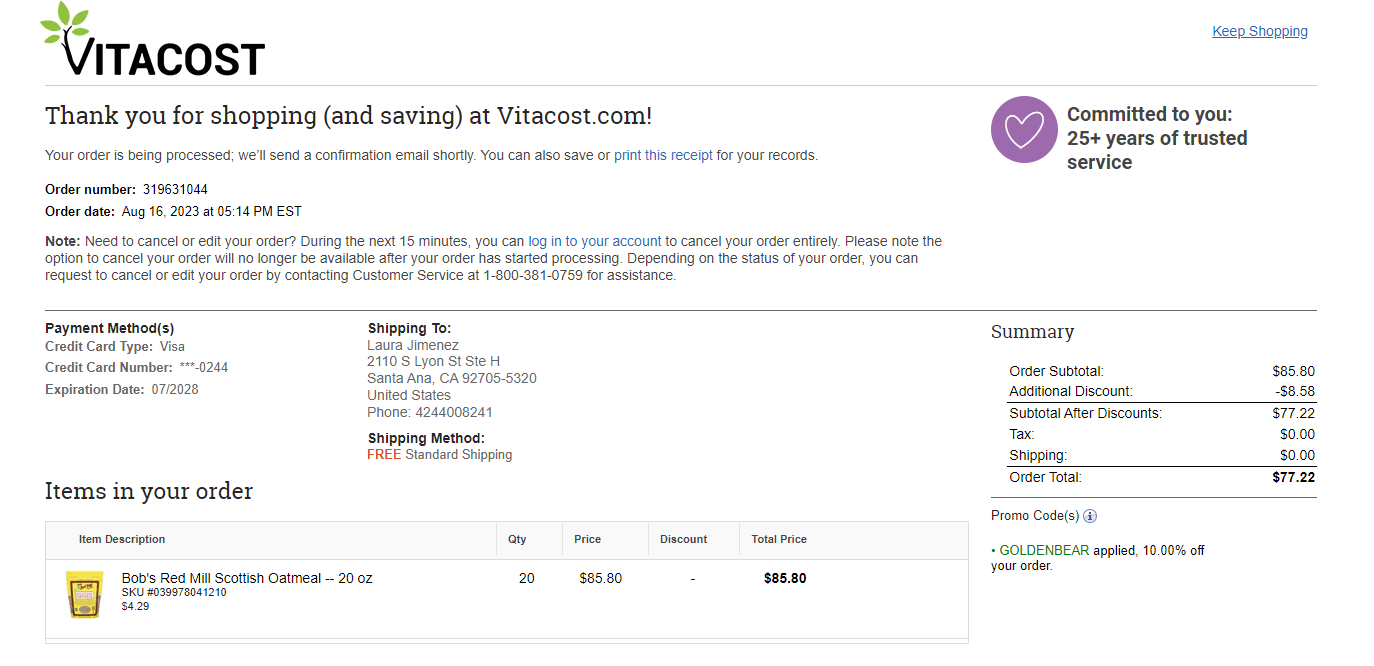Image resolution: width=1374 pixels, height=666 pixels.
Task: Click the Committed to you heading text
Action: [1157, 138]
